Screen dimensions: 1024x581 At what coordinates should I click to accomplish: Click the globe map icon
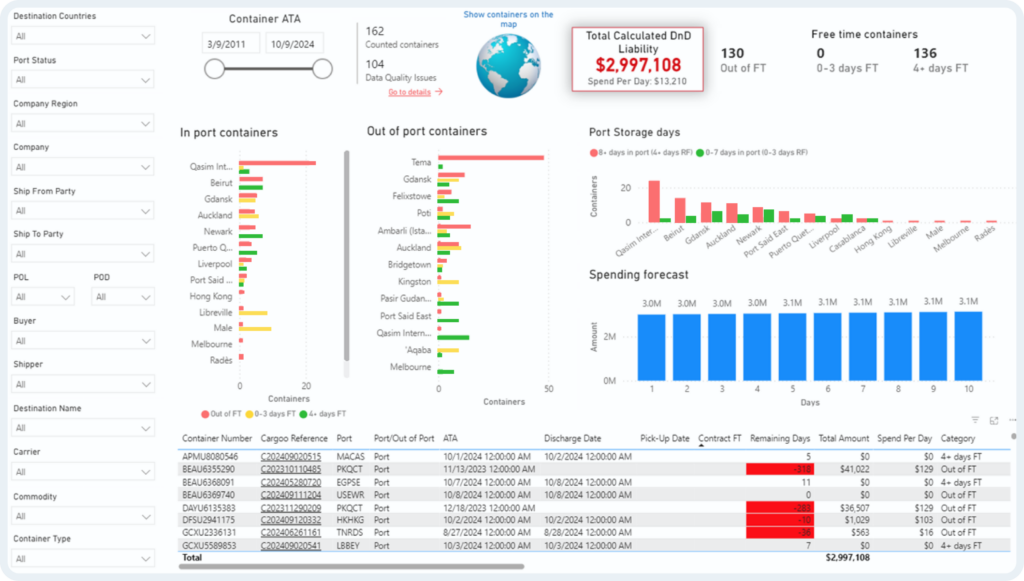pos(508,66)
